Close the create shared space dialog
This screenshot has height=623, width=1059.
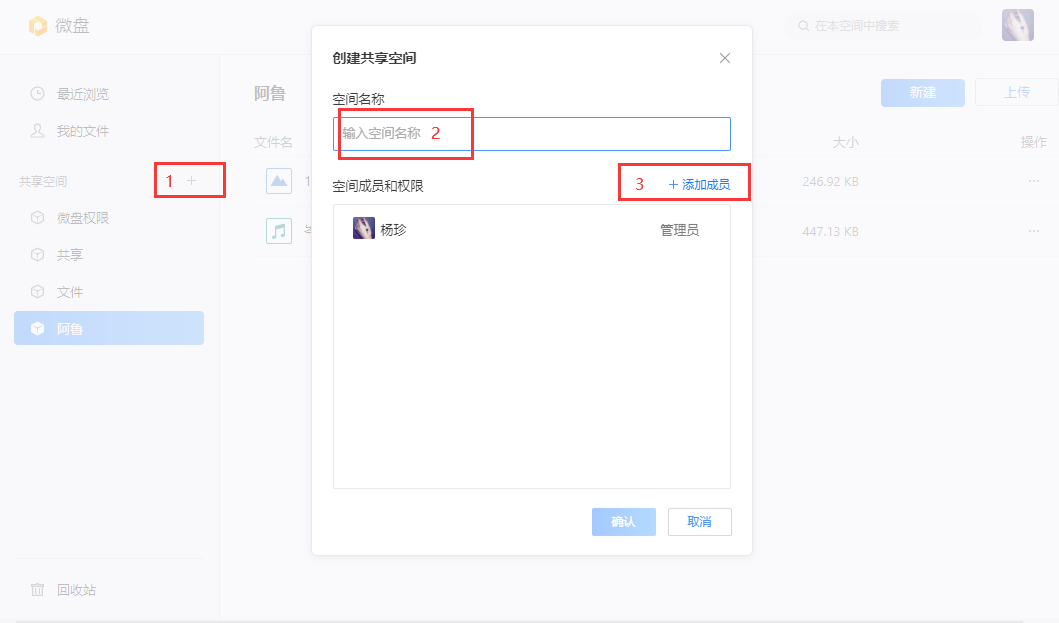(x=725, y=58)
